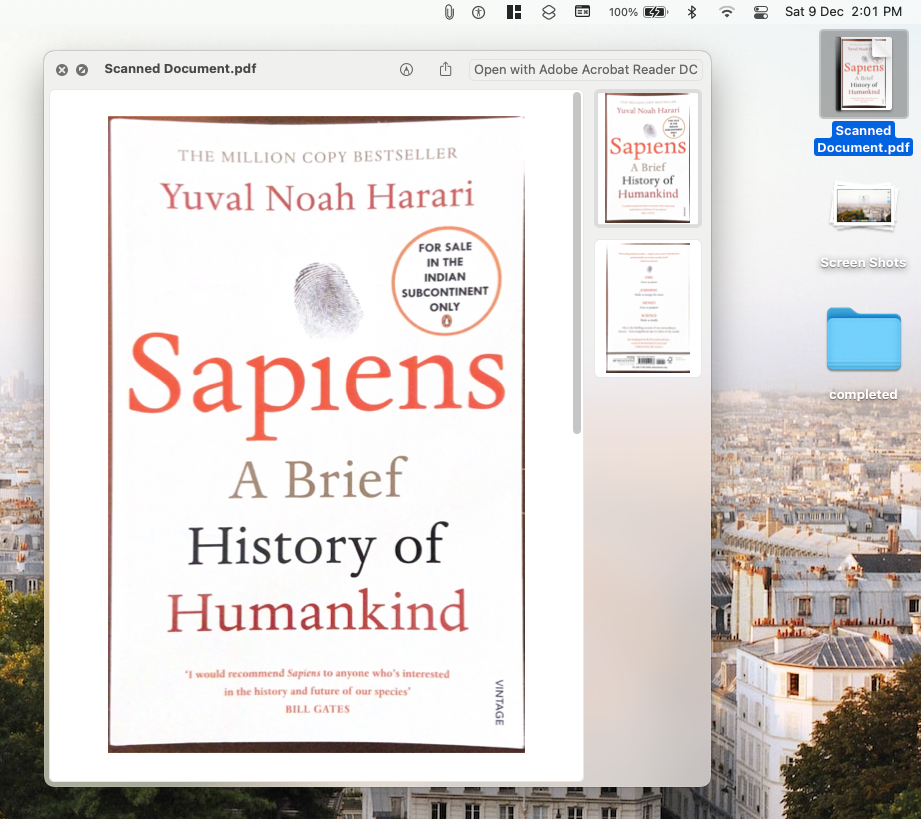Close the Quick Look preview window
This screenshot has height=819, width=921.
(x=62, y=70)
